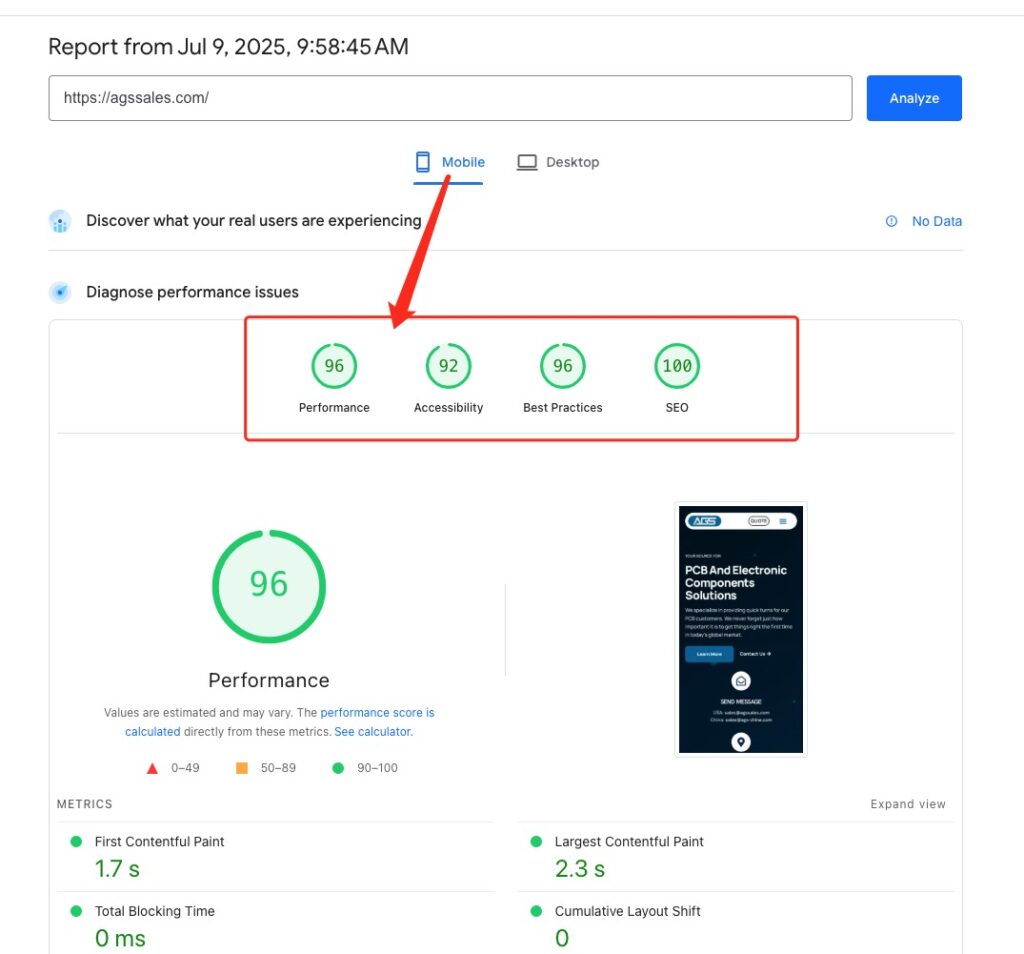Click the real users experience circle icon
1024x954 pixels.
pos(60,221)
